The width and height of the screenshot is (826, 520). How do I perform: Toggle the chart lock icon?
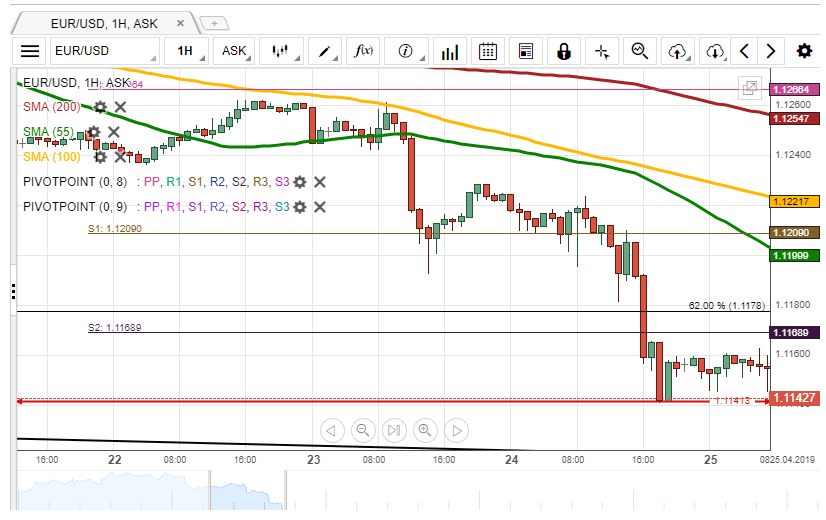pos(563,51)
